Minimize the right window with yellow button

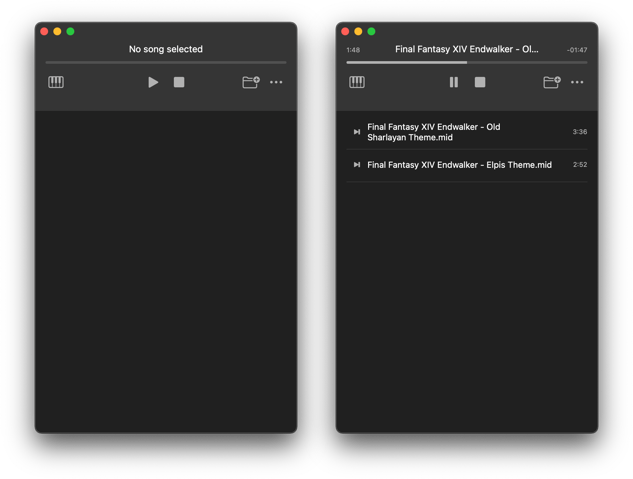point(358,31)
